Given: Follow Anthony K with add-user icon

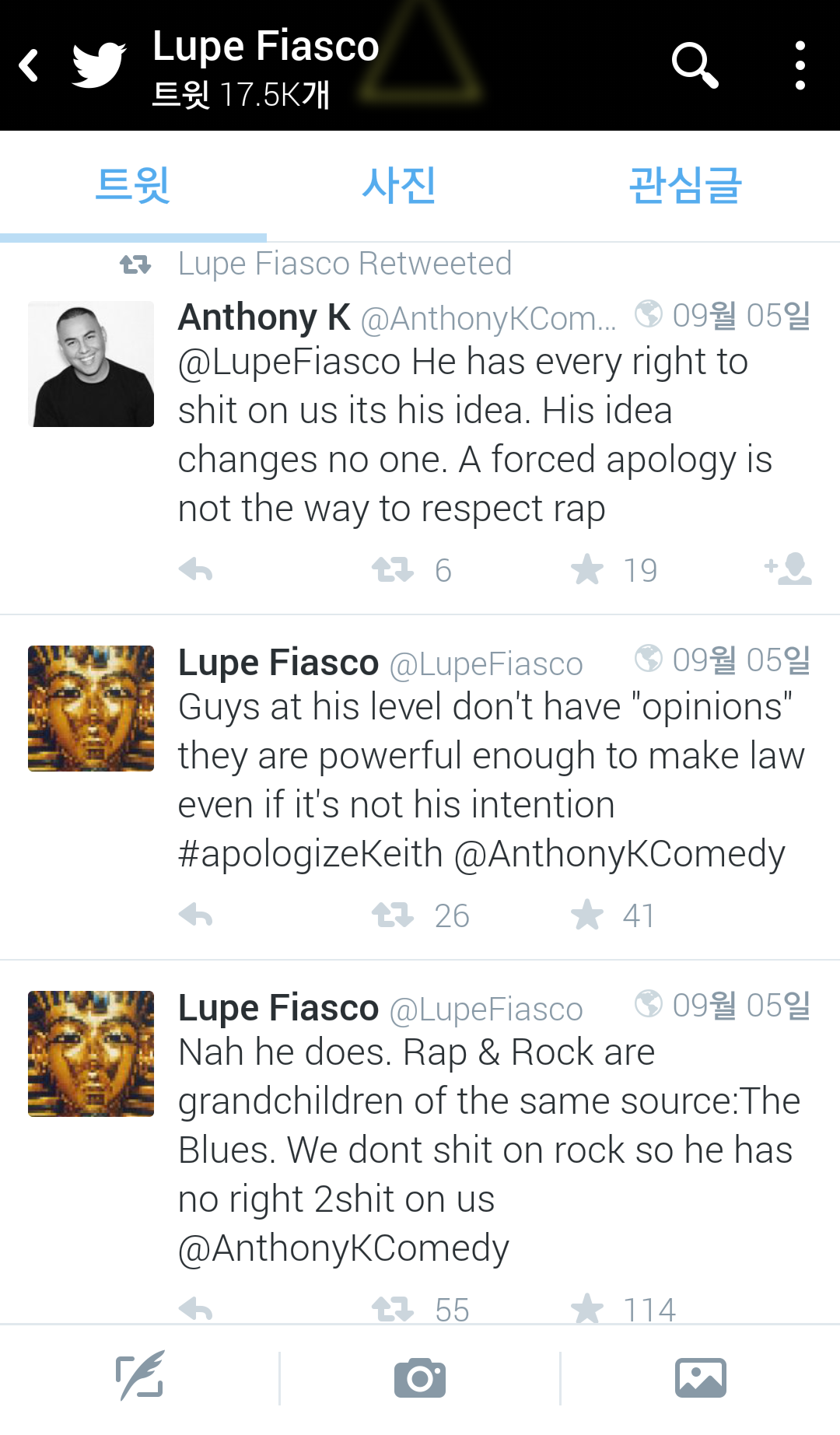Looking at the screenshot, I should 789,569.
